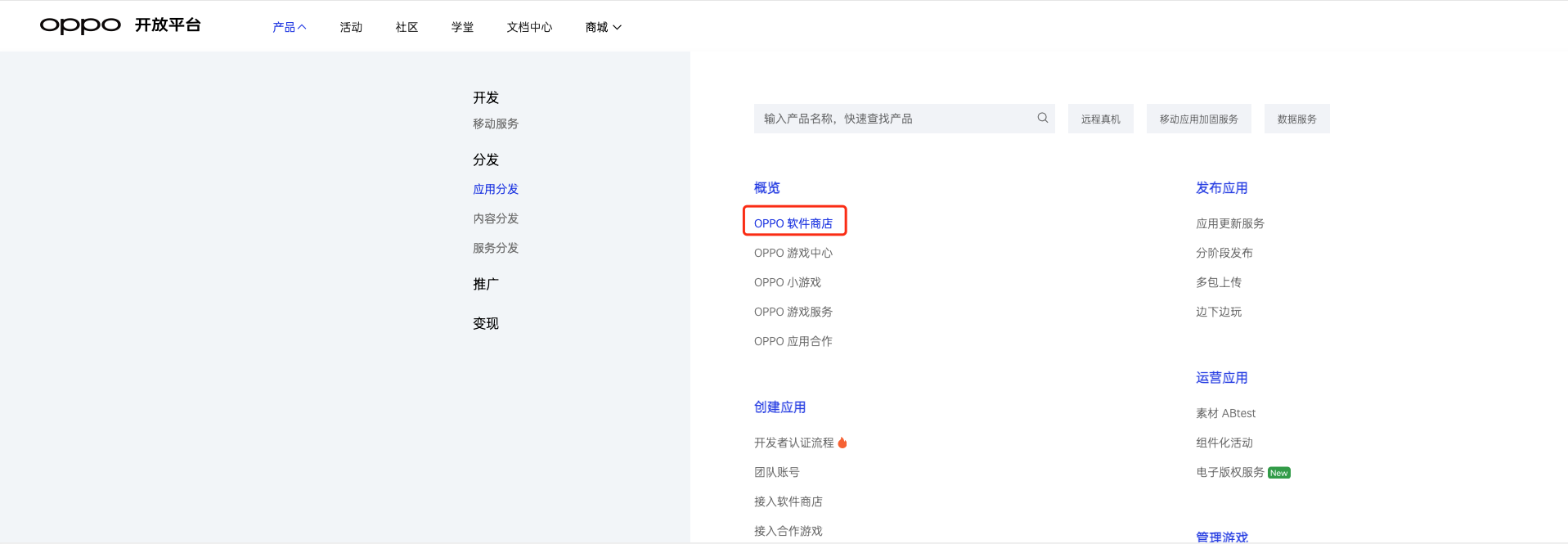Image resolution: width=1568 pixels, height=544 pixels.
Task: Click the green New badge
Action: pyautogui.click(x=1279, y=473)
